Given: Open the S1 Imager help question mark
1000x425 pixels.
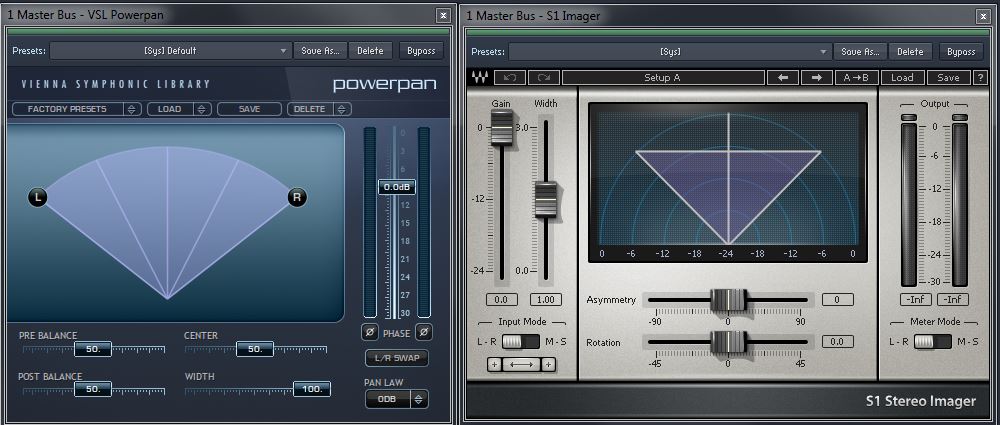Looking at the screenshot, I should pyautogui.click(x=980, y=78).
